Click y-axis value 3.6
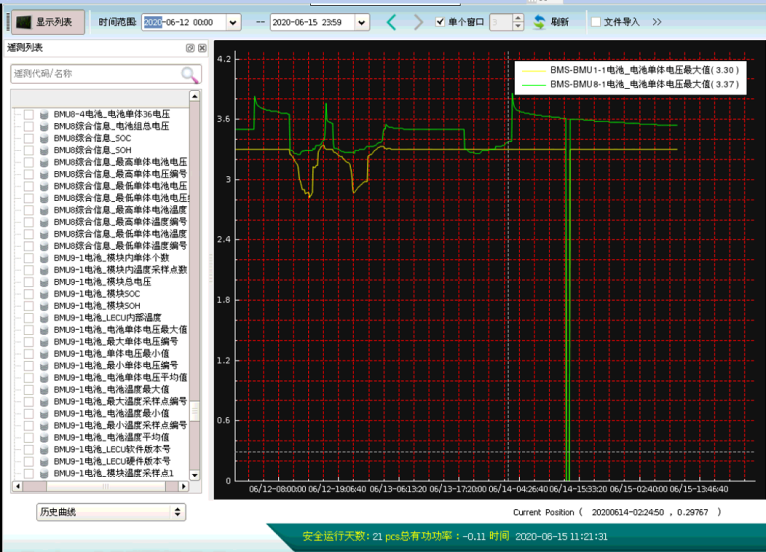Screen dimensions: 766x552 click(224, 119)
